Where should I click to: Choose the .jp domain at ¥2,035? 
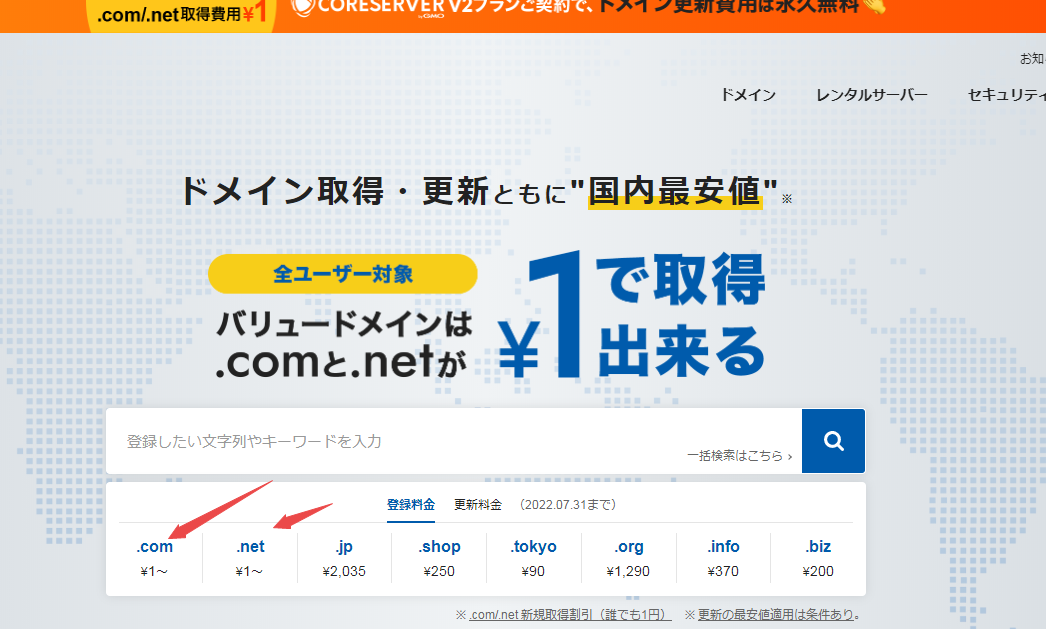point(344,558)
